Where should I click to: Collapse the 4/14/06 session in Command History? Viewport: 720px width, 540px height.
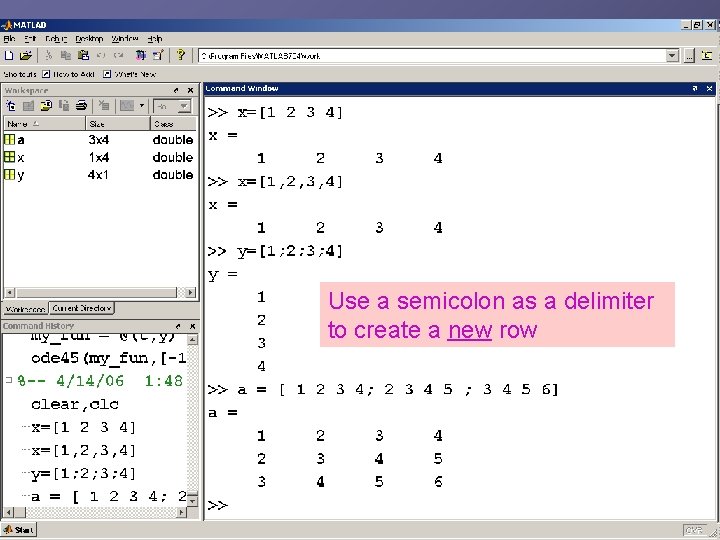pyautogui.click(x=8, y=380)
